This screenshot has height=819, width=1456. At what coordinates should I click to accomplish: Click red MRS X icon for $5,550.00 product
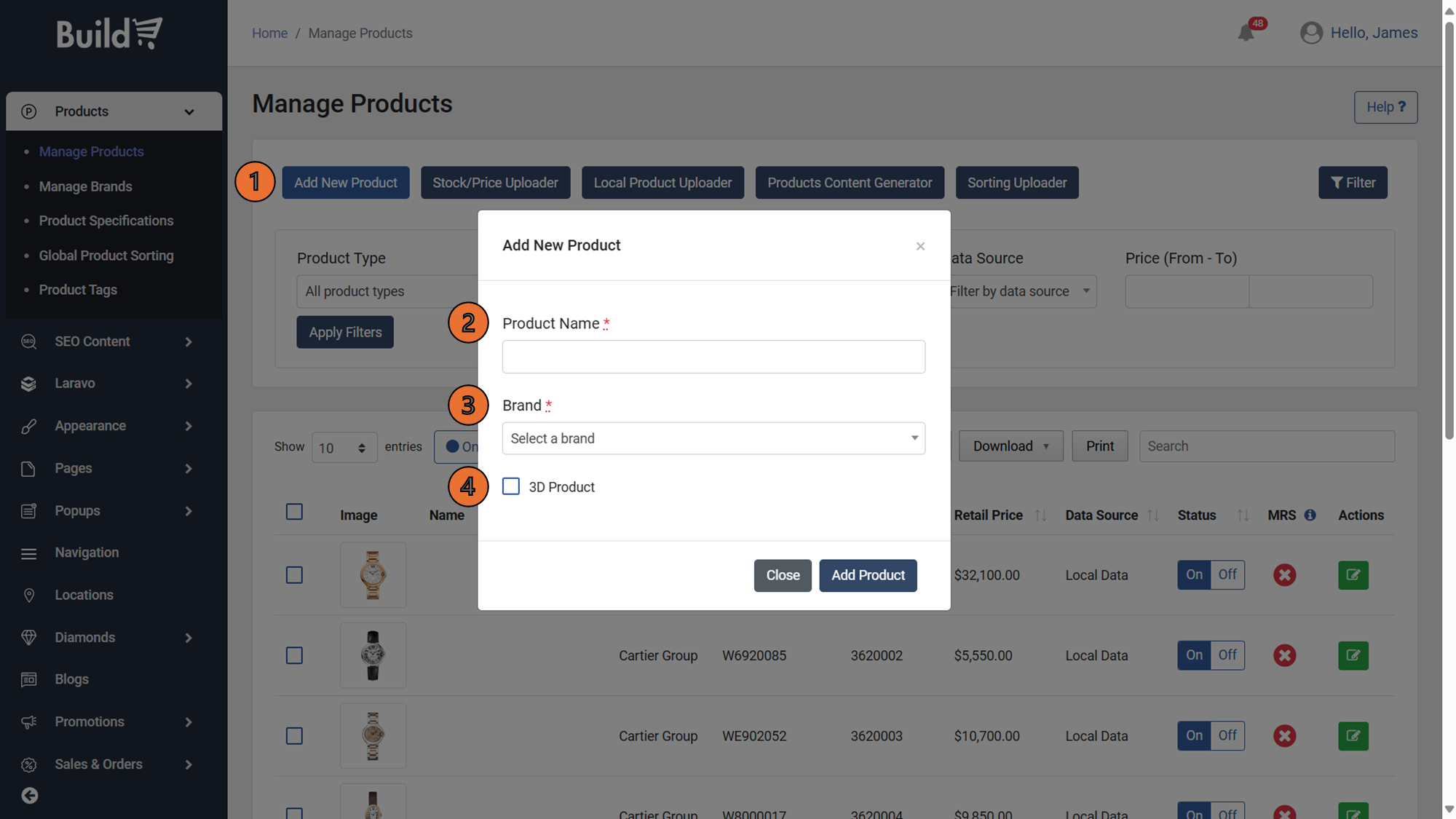point(1284,655)
